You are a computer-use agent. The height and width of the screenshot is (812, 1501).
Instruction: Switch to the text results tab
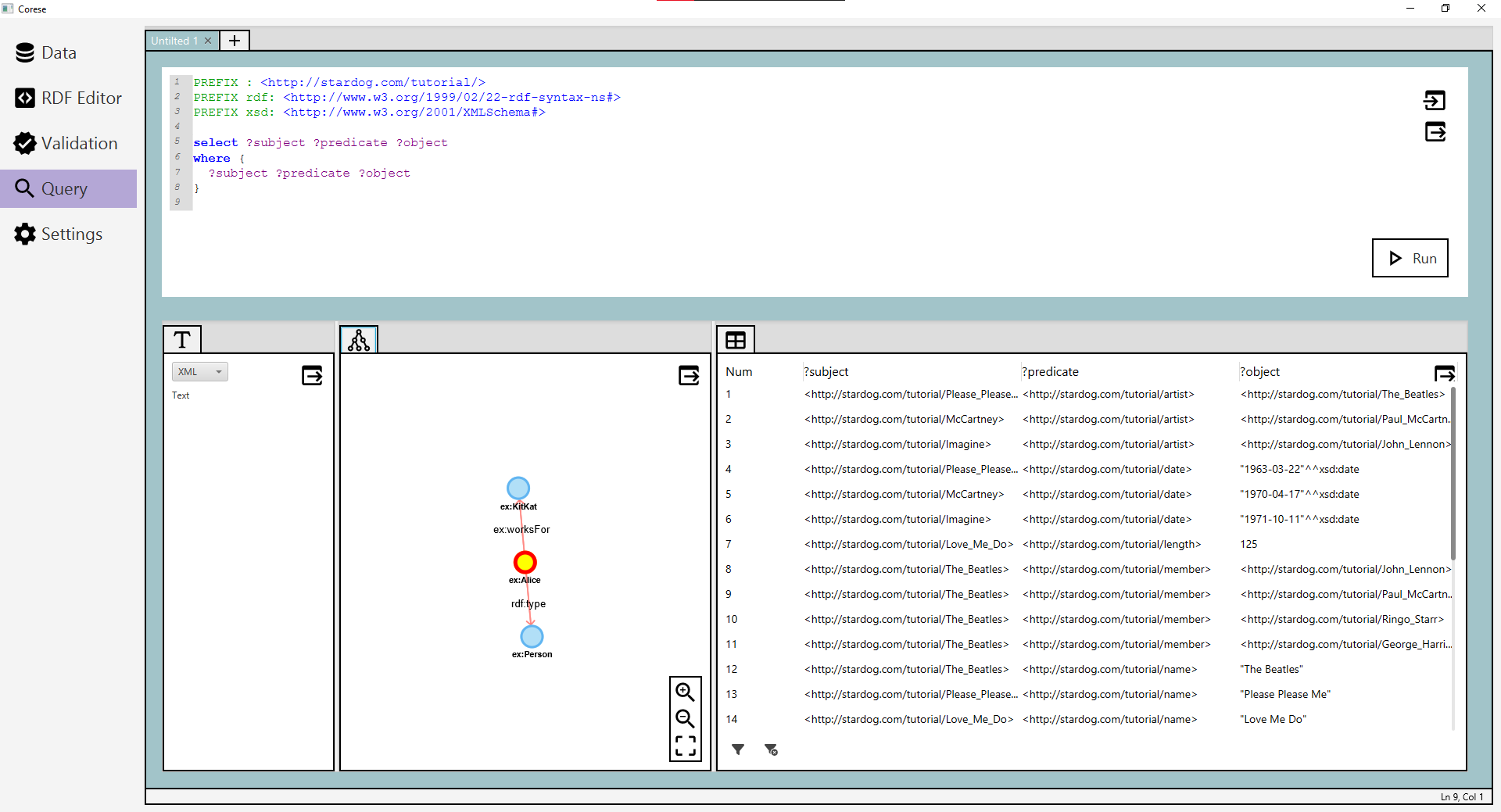(x=182, y=340)
